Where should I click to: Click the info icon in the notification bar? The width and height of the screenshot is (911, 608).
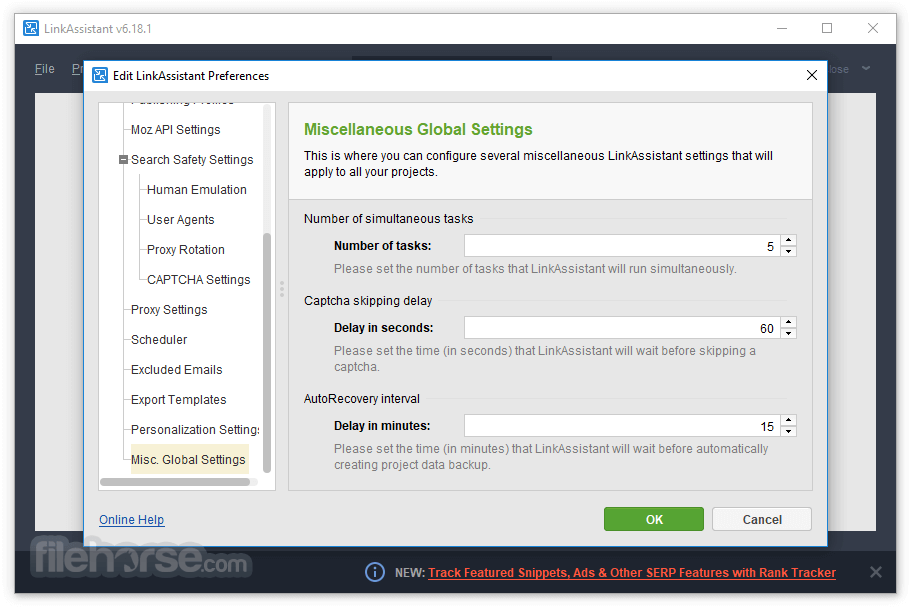(375, 572)
